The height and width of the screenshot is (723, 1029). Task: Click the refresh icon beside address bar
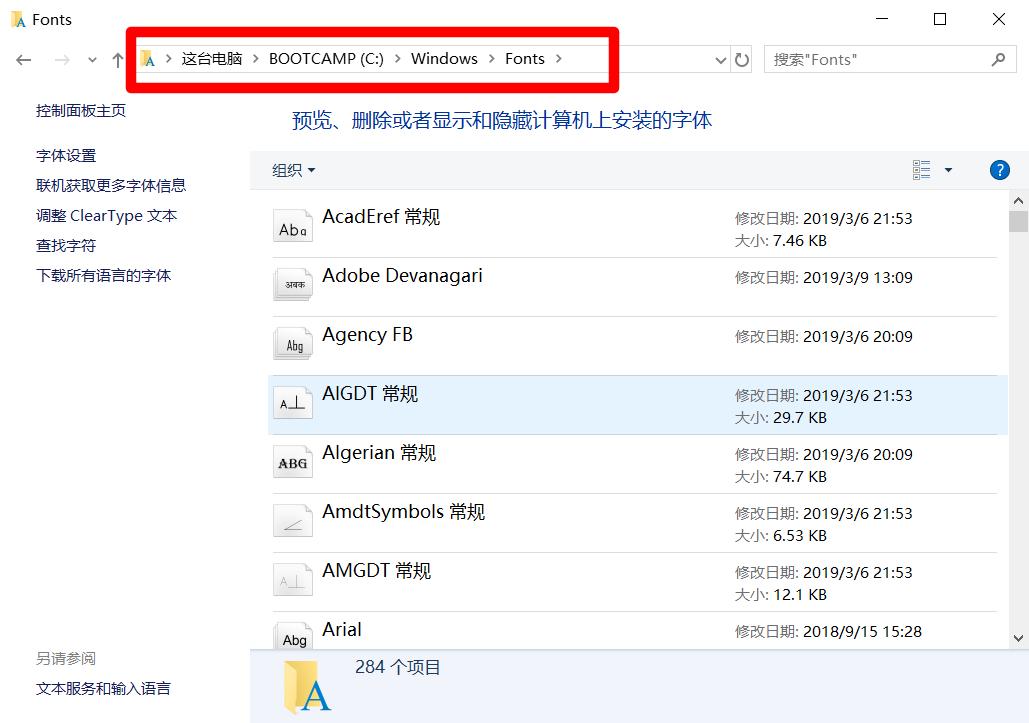[741, 59]
